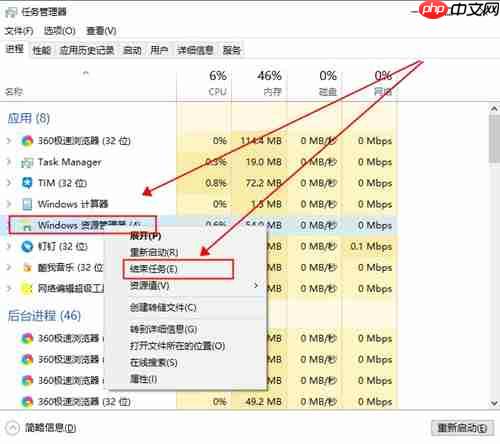The width and height of the screenshot is (500, 444).
Task: Expand the TIM (32 位) row
Action: click(x=9, y=183)
